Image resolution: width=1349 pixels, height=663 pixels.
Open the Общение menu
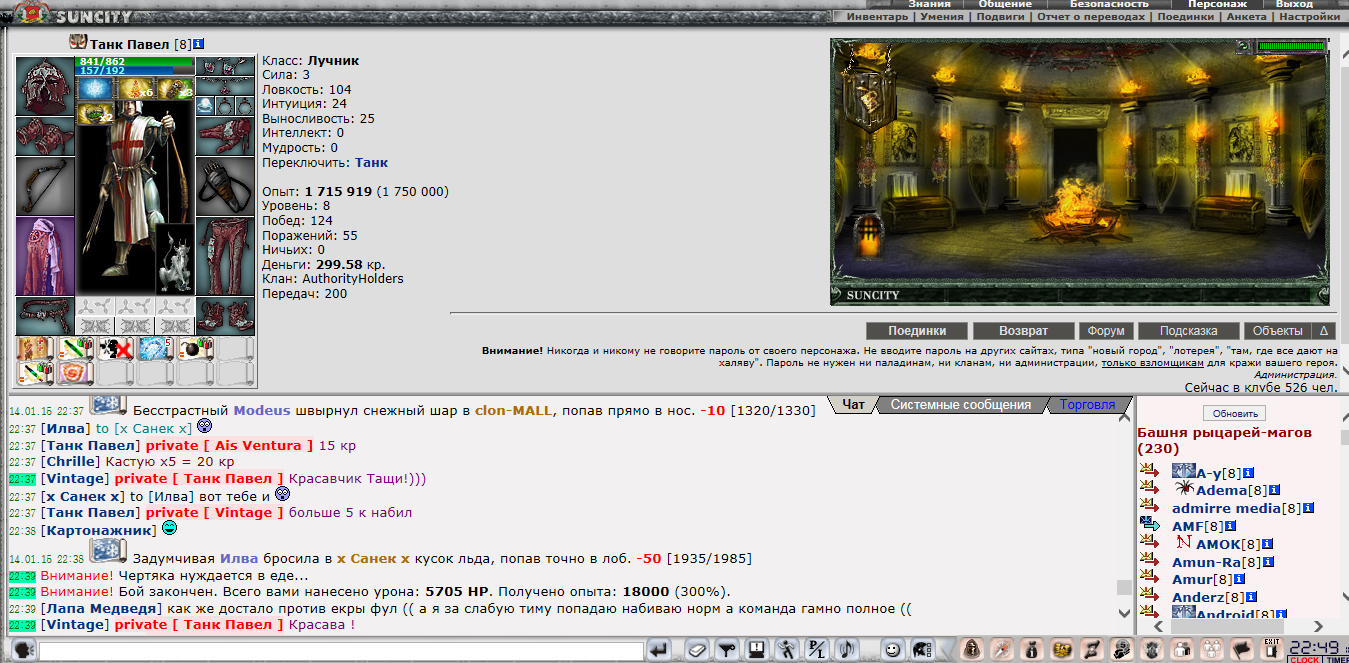[1005, 4]
